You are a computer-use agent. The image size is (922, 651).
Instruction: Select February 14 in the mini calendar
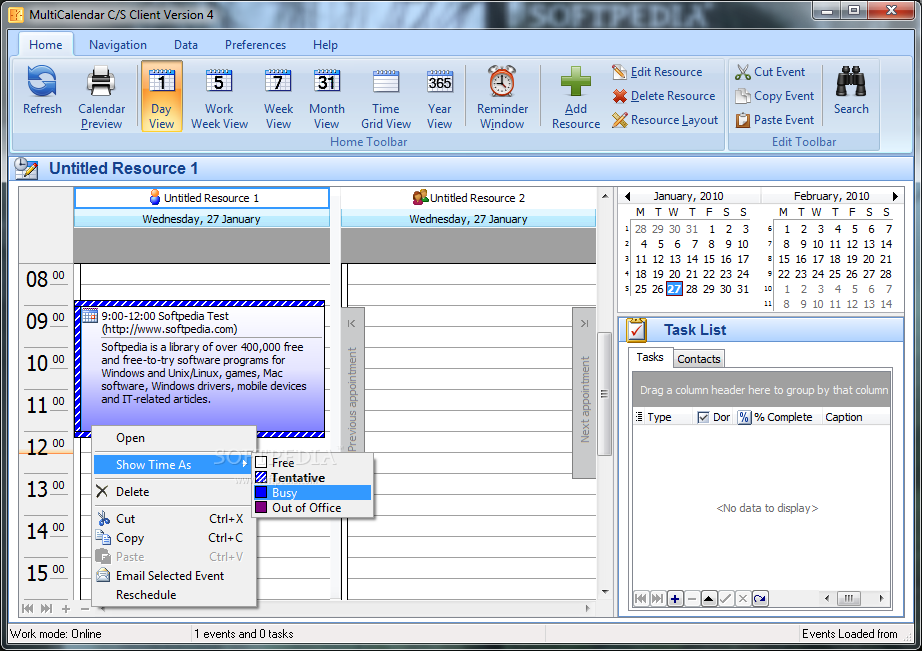click(x=886, y=244)
